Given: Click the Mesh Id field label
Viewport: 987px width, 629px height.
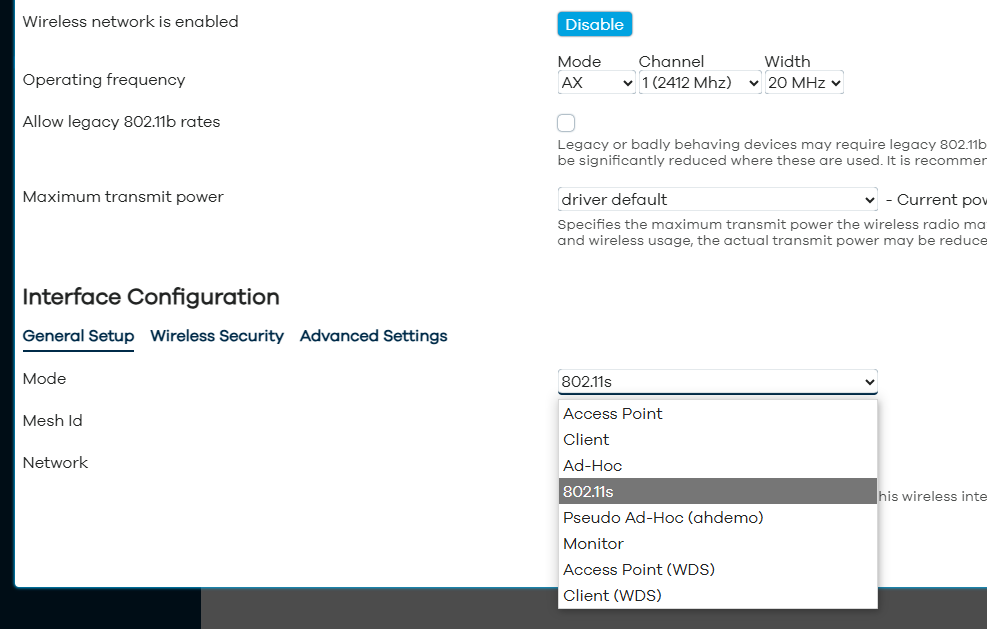Looking at the screenshot, I should (53, 421).
